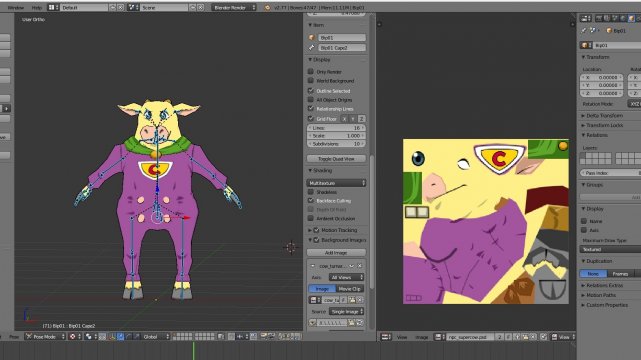Open the All Views axis dropdown
Screen dimensions: 641x360
tap(346, 277)
